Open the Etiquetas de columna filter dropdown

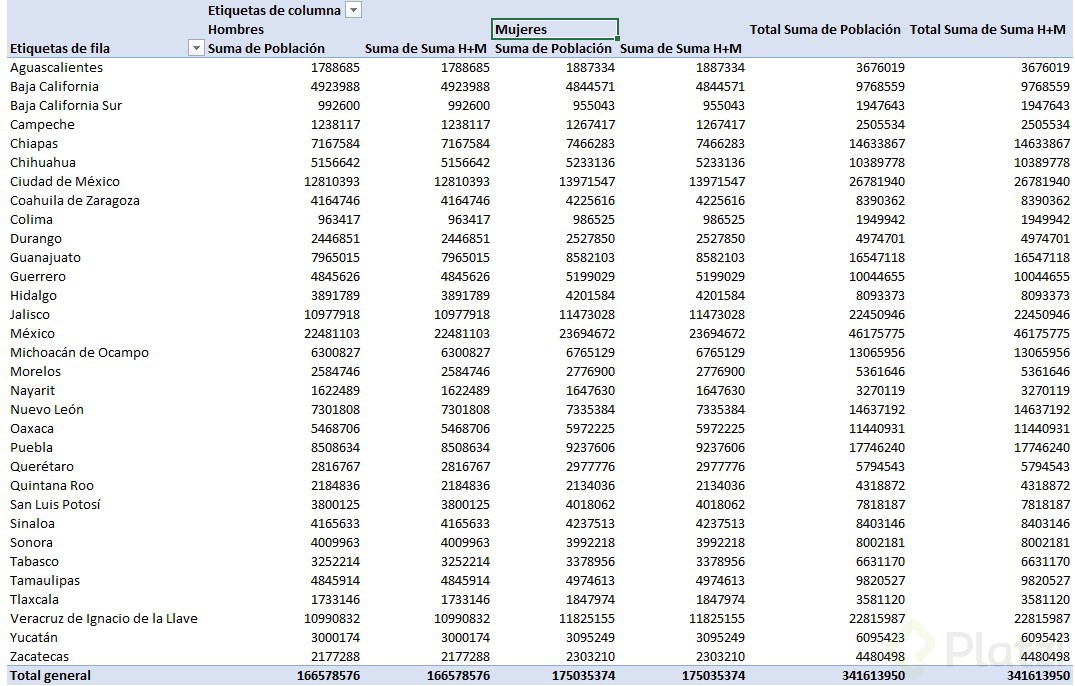(353, 10)
